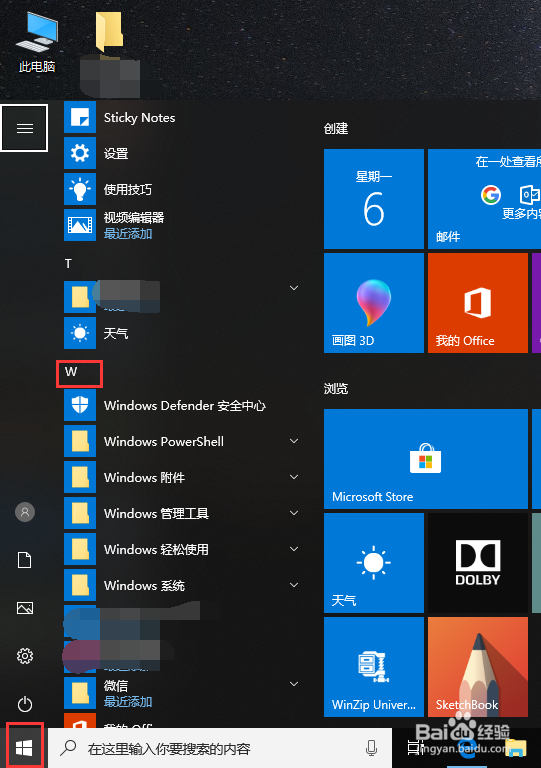Open Settings gear in the Start sidebar
541x768 pixels.
click(x=24, y=656)
